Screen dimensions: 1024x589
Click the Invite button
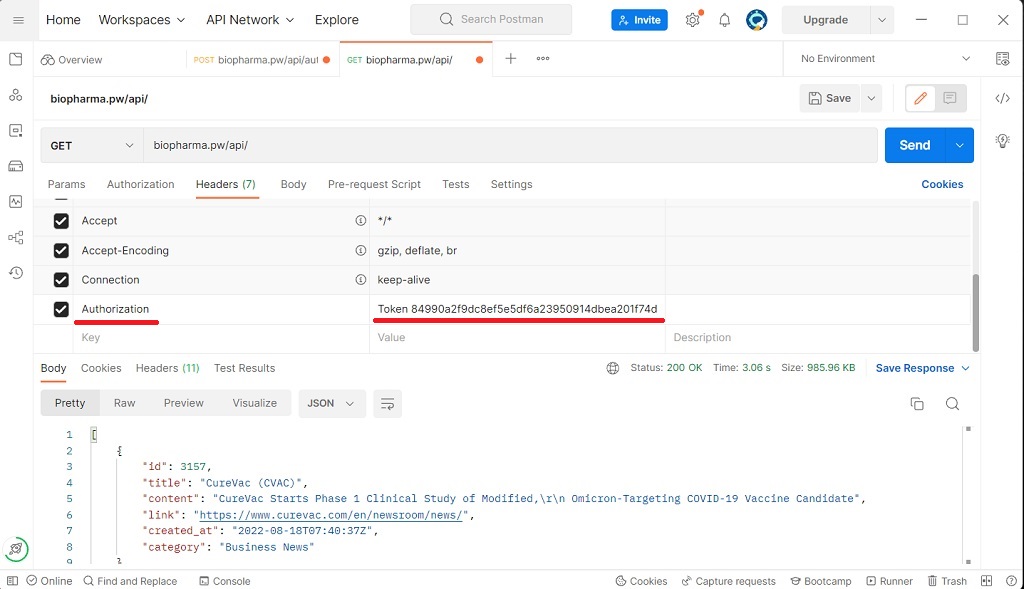[x=639, y=20]
